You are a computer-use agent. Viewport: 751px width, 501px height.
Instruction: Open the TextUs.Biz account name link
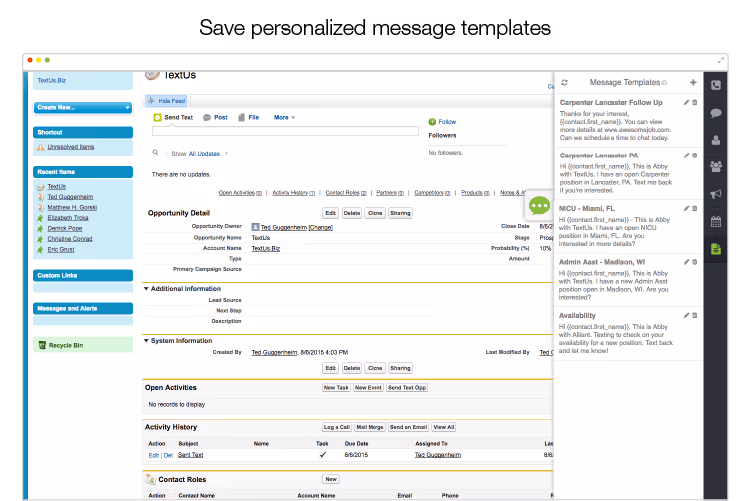pos(265,249)
